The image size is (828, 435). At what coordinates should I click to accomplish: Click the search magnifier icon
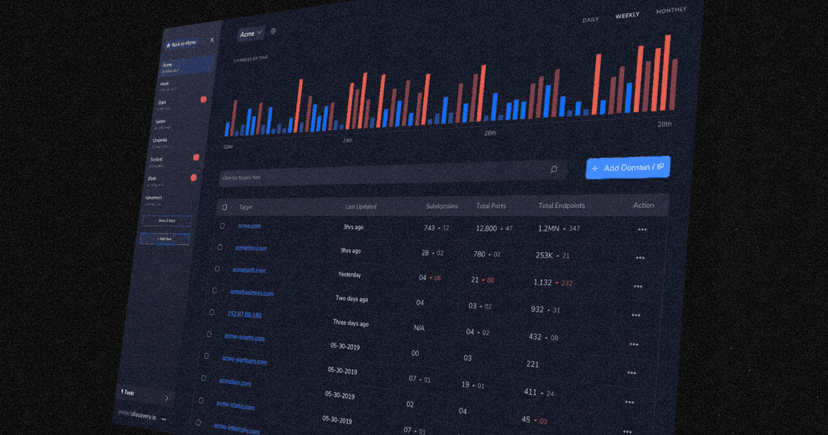553,170
